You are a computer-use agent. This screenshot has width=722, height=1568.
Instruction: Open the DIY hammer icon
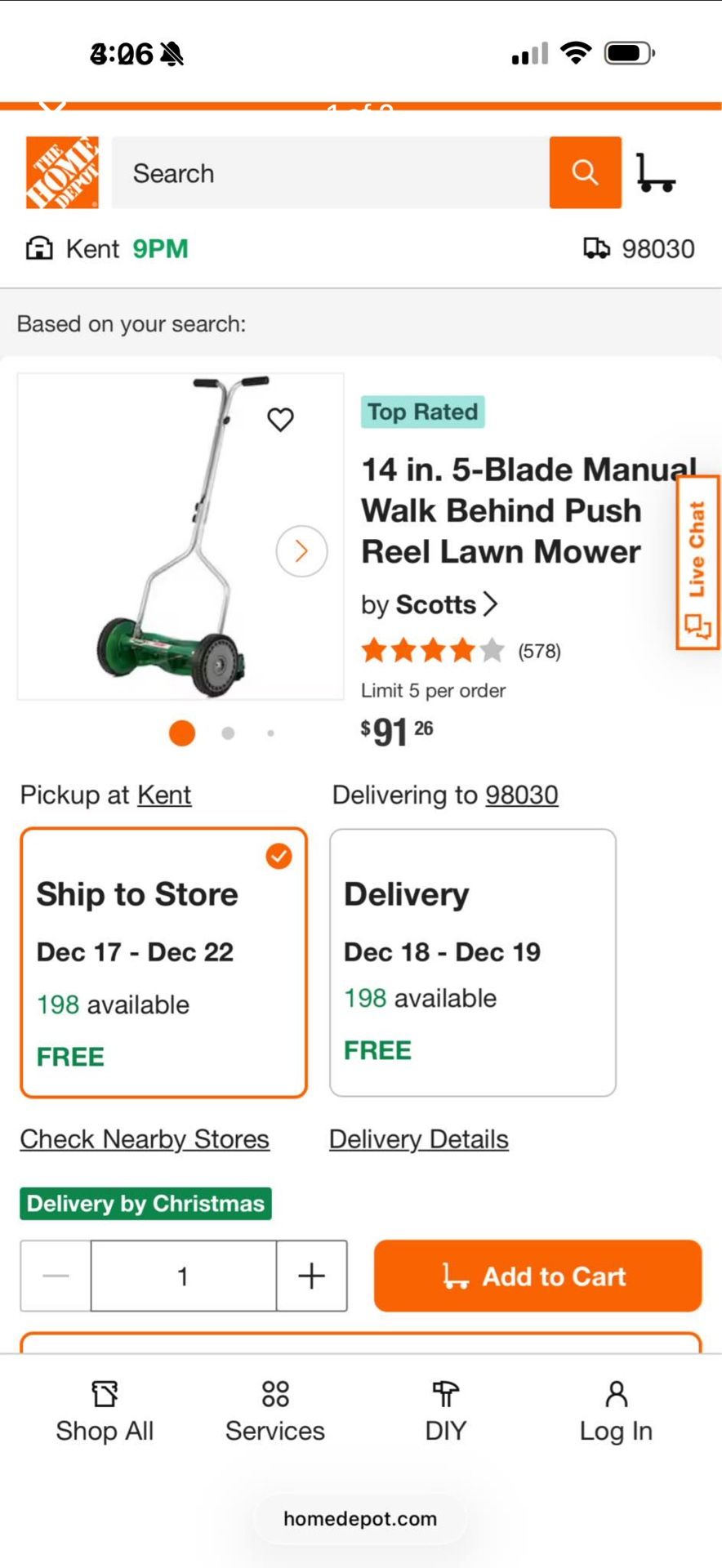[444, 1407]
